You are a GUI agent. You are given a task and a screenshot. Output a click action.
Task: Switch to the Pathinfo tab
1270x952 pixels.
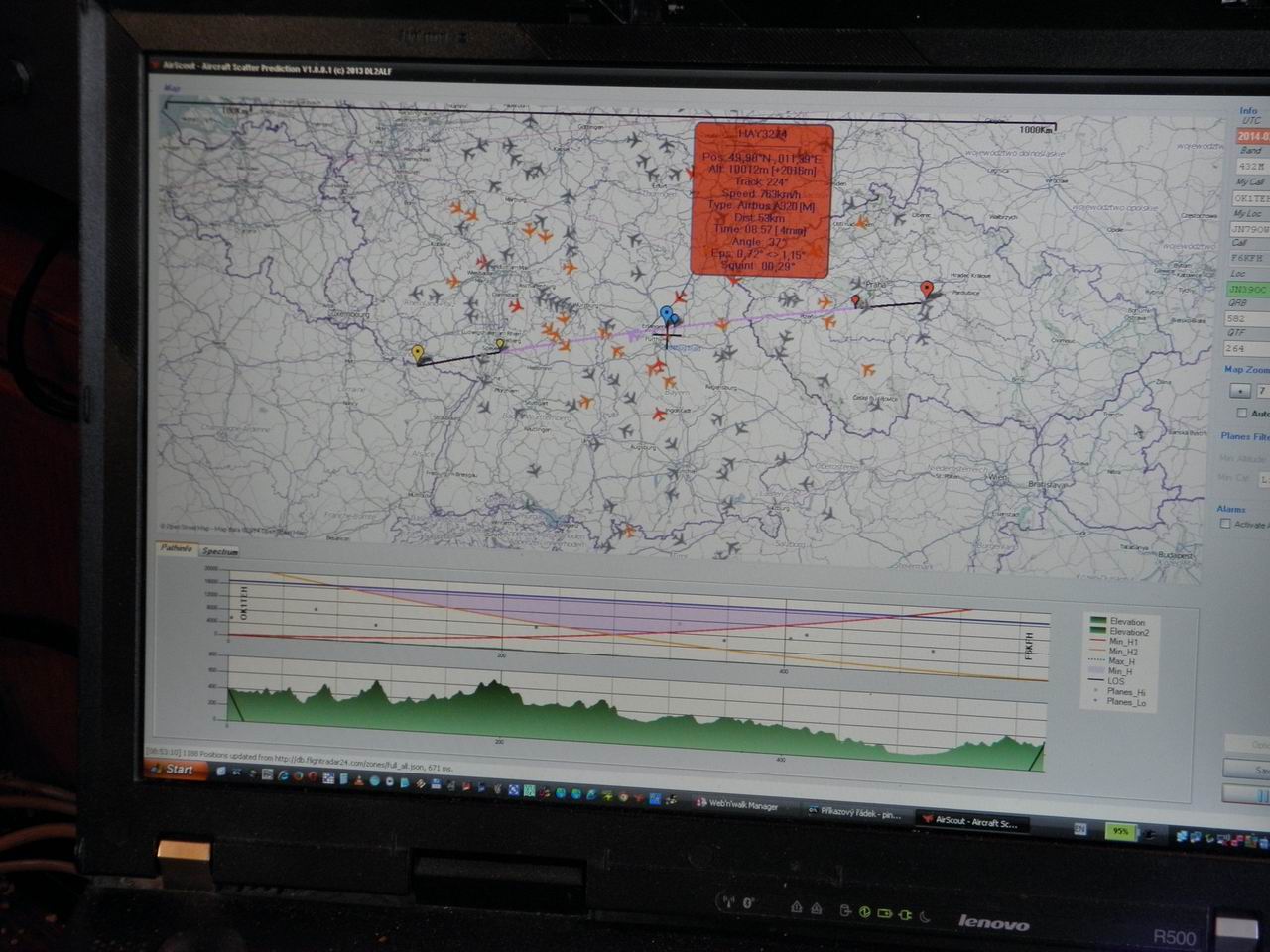176,548
